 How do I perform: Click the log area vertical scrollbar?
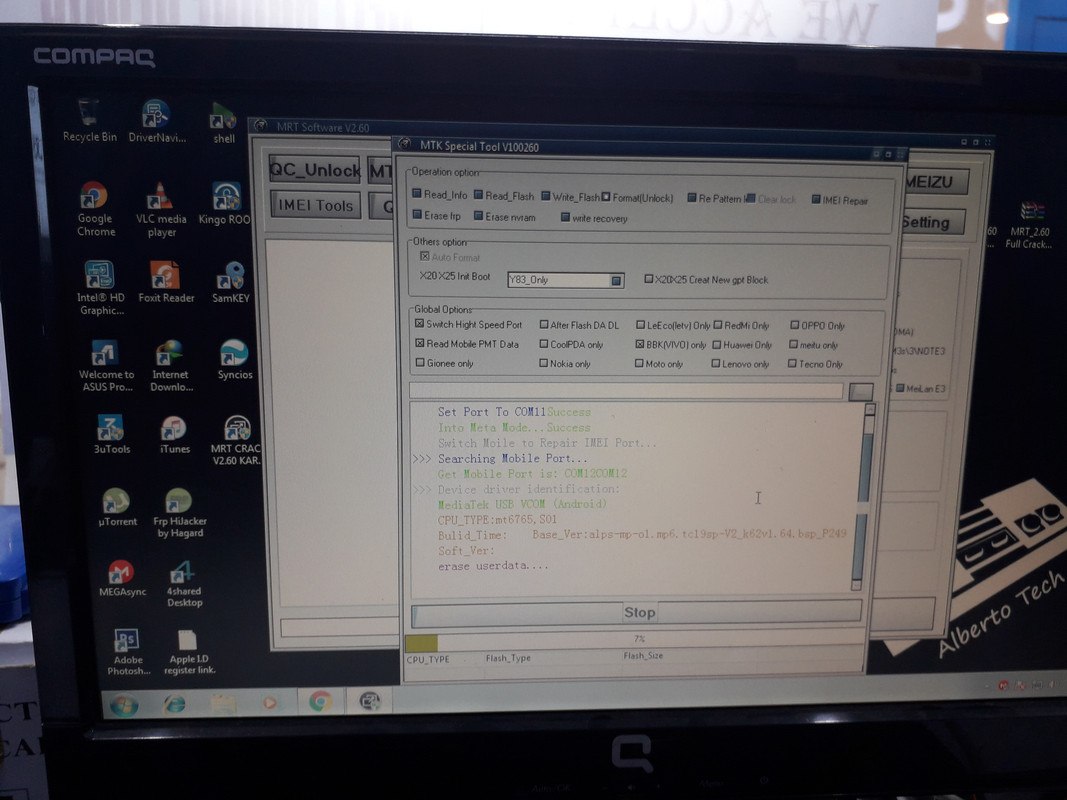862,497
